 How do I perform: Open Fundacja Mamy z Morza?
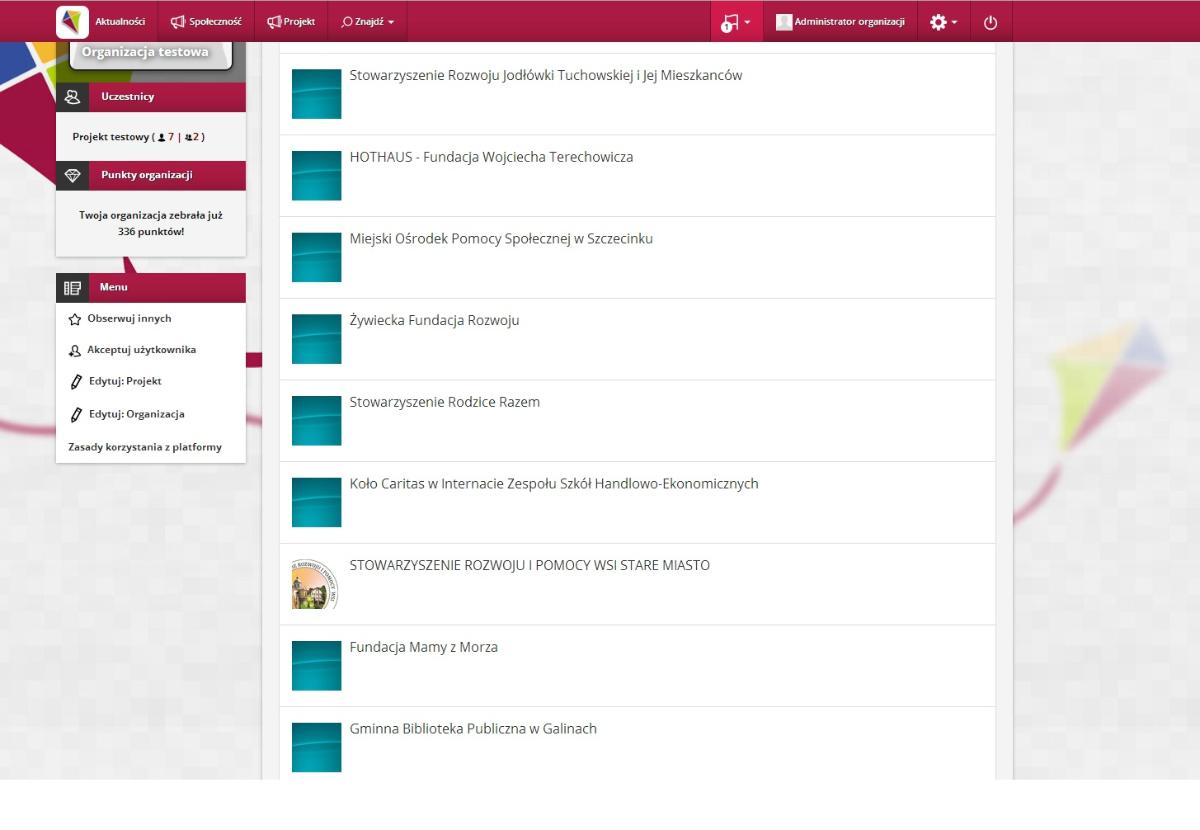424,647
